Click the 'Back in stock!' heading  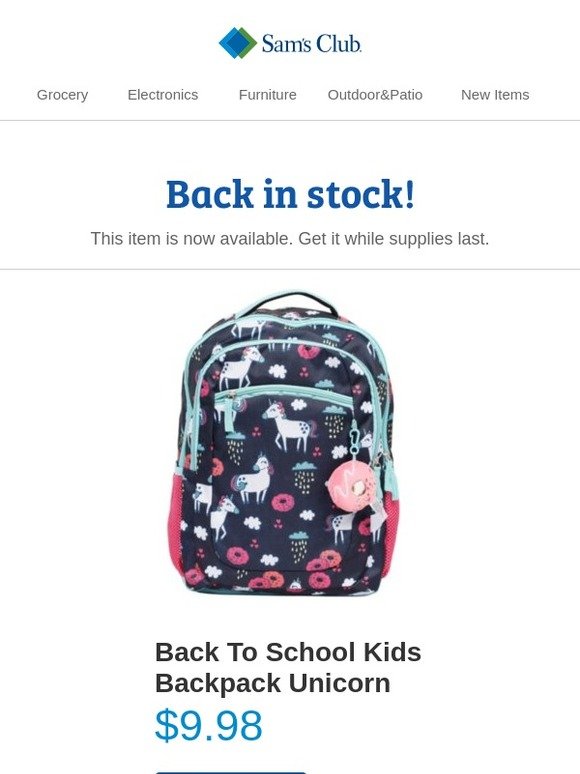point(290,194)
